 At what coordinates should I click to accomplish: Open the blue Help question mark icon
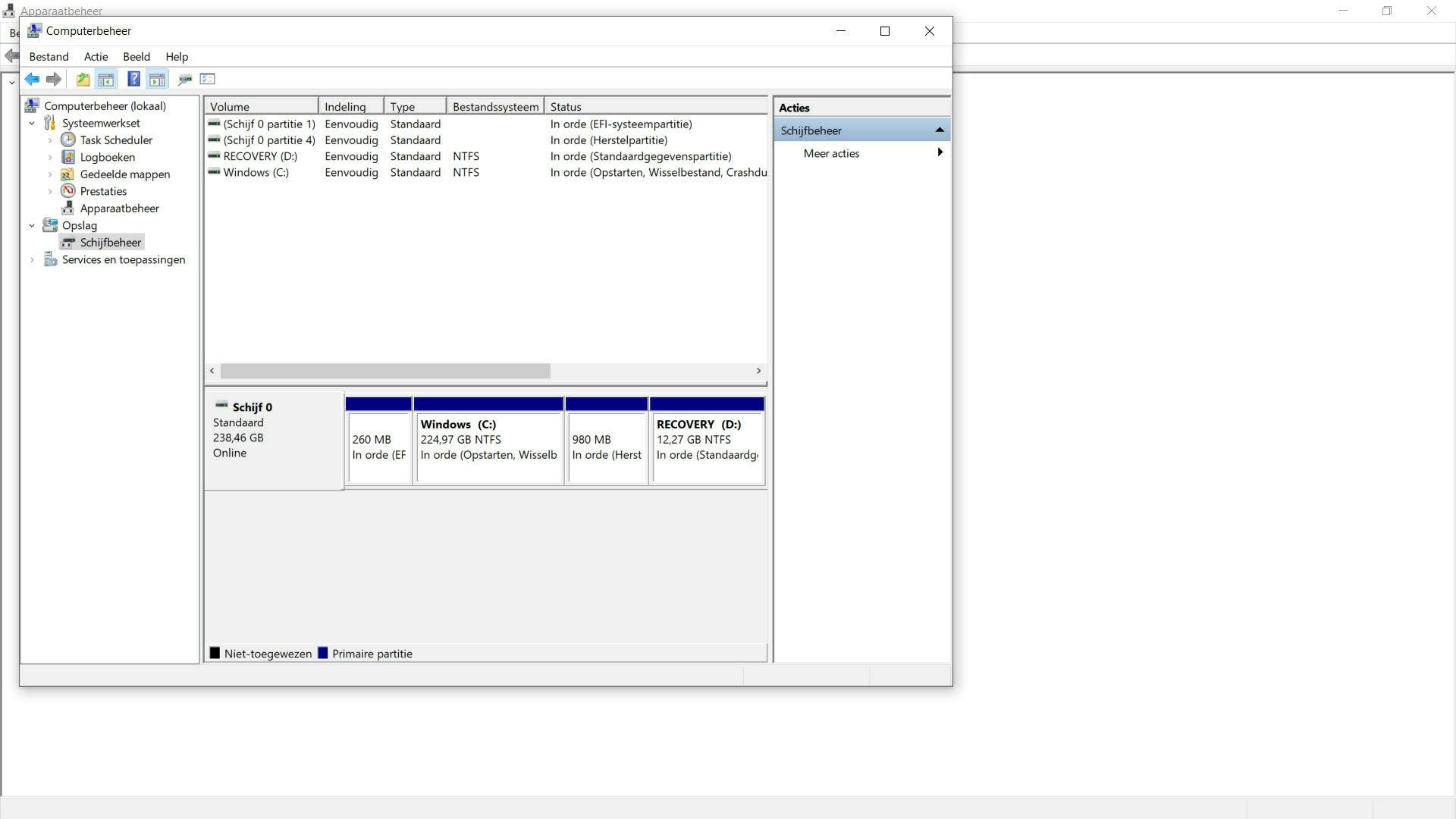pyautogui.click(x=133, y=79)
